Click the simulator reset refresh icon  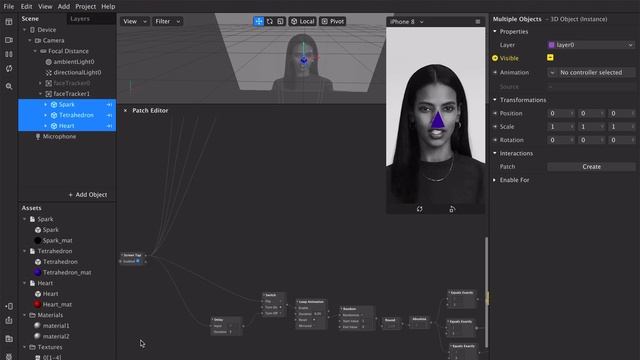tap(420, 209)
